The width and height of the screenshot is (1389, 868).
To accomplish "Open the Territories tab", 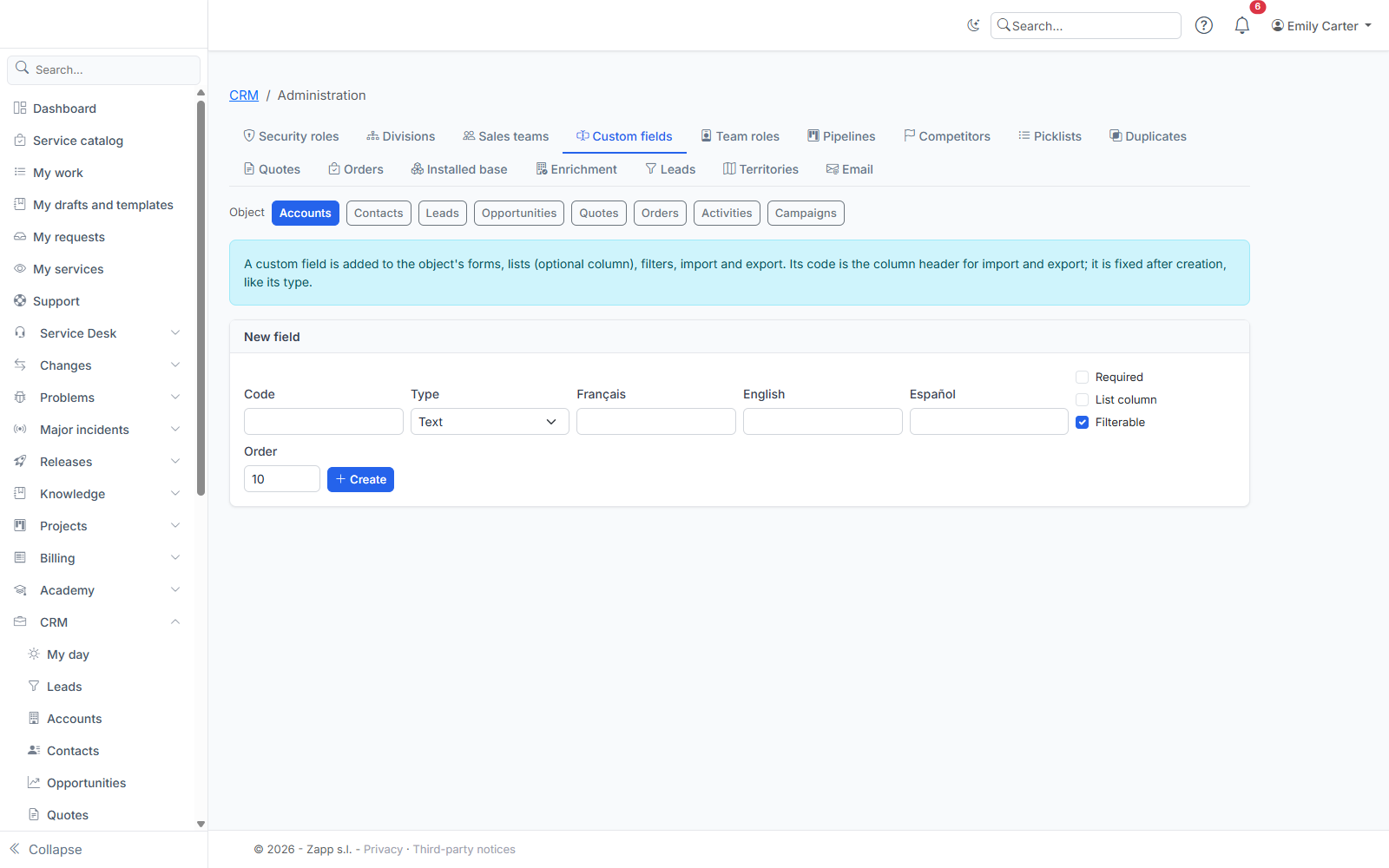I will 760,169.
